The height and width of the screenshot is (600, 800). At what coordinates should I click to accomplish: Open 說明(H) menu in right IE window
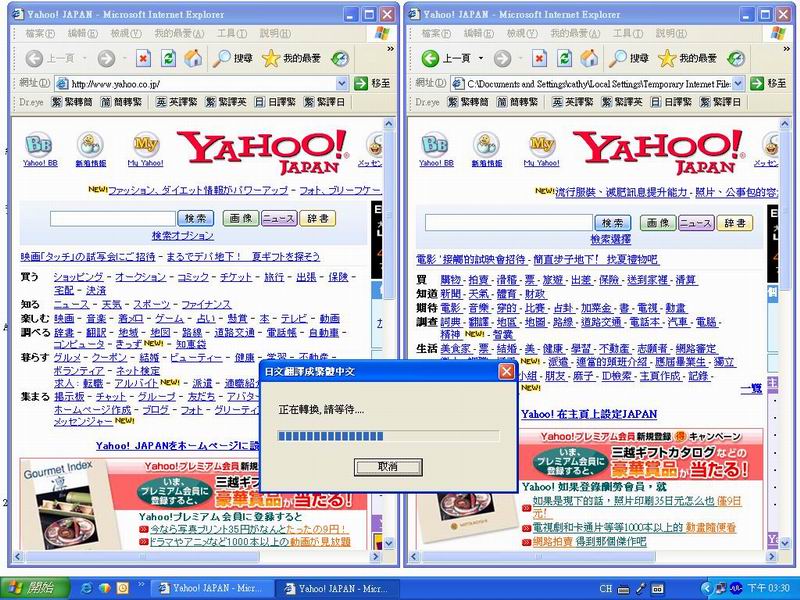coord(671,34)
